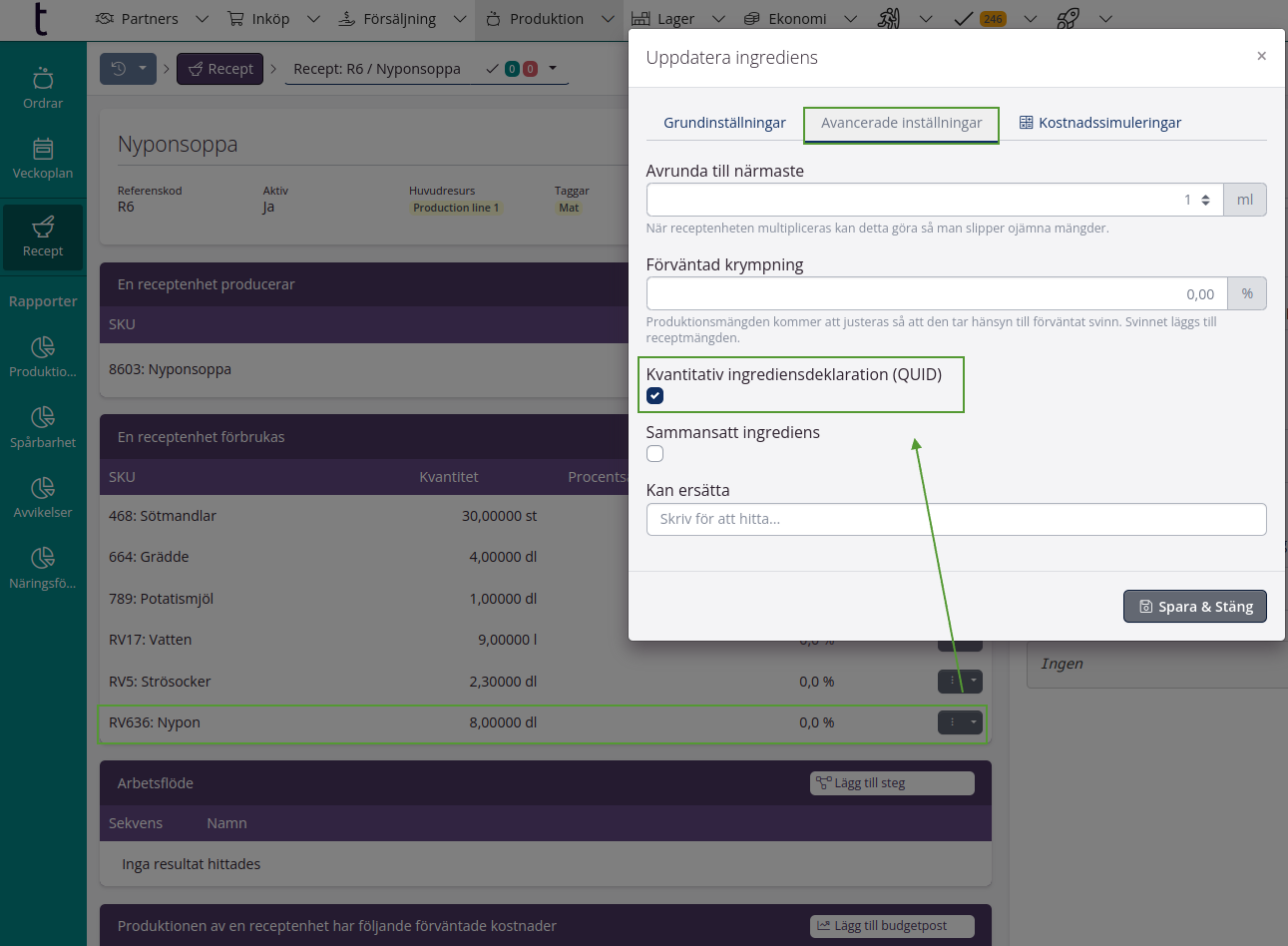Switch to the Grundinställningar tab
The height and width of the screenshot is (946, 1288).
[x=724, y=123]
